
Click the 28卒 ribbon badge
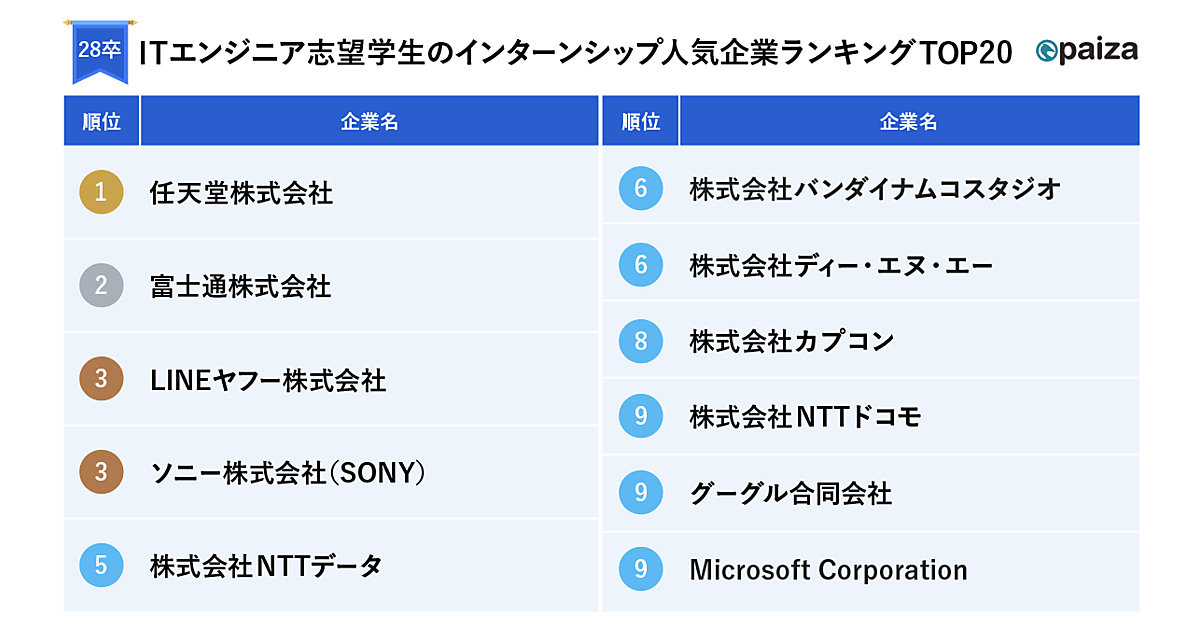(x=98, y=50)
